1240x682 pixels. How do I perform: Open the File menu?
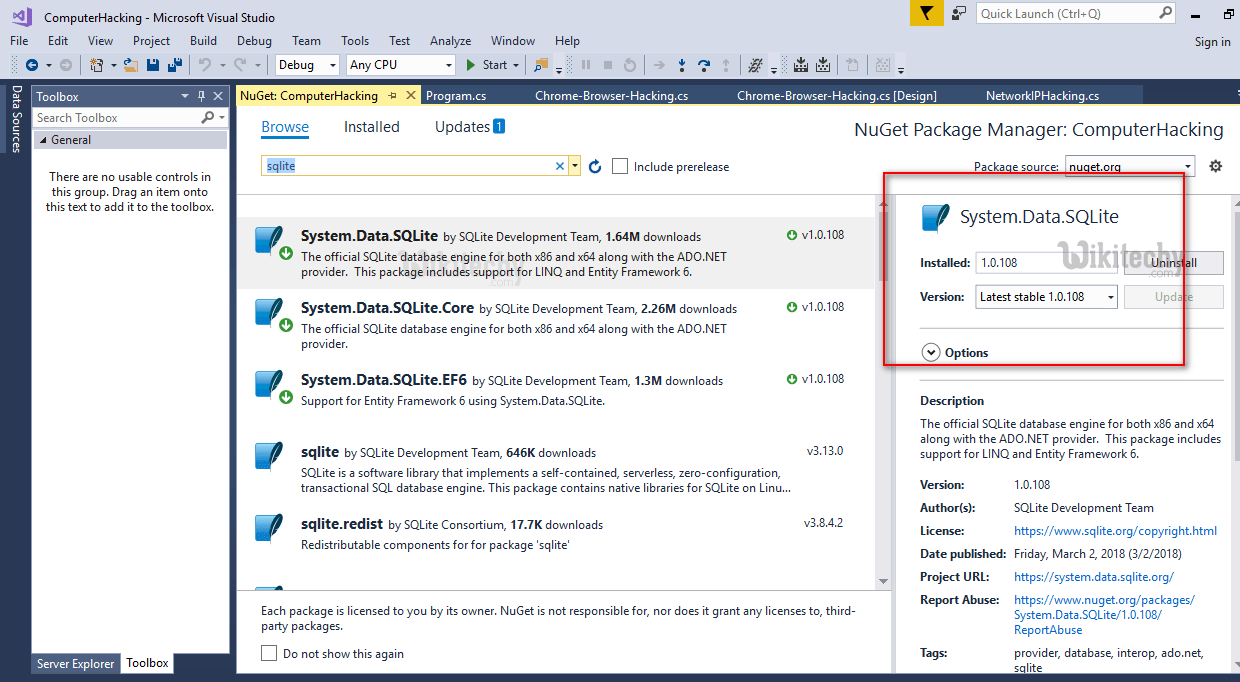tap(19, 41)
